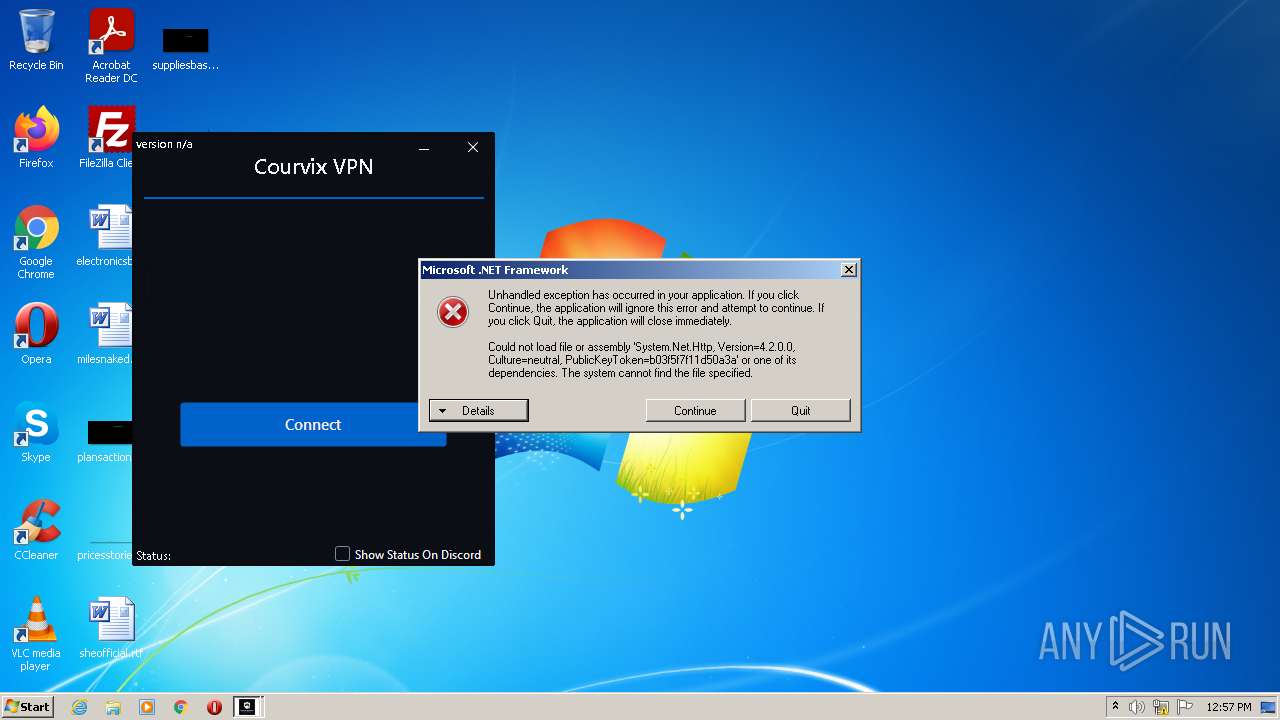Image resolution: width=1280 pixels, height=720 pixels.
Task: Open the plansaction desktop file
Action: [x=106, y=440]
